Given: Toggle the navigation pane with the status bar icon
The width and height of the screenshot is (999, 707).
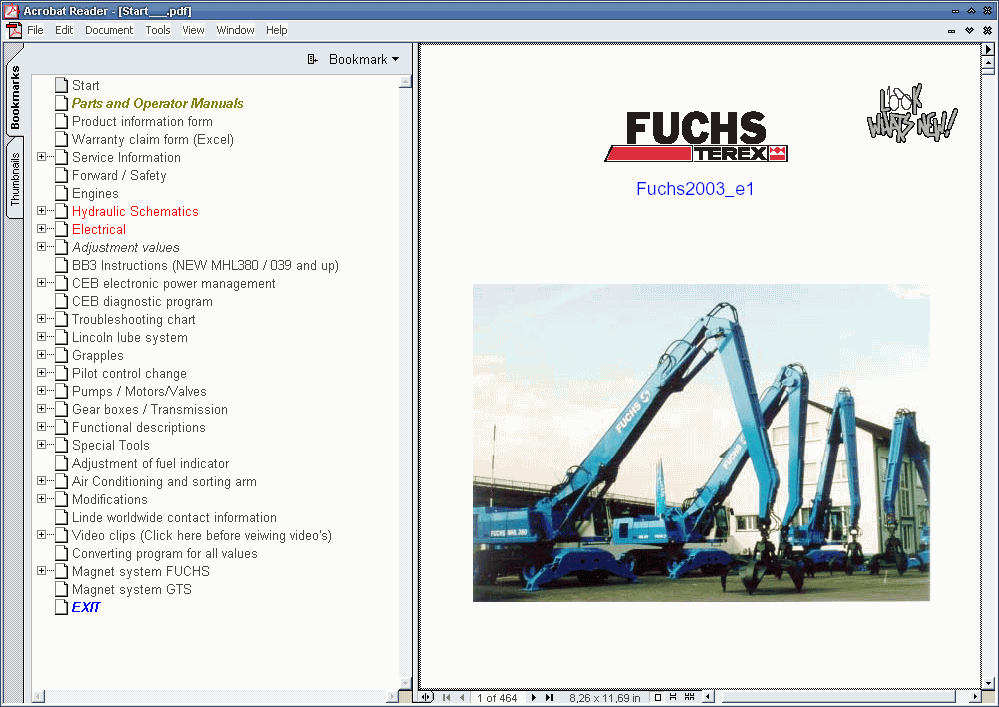Looking at the screenshot, I should click(x=425, y=697).
